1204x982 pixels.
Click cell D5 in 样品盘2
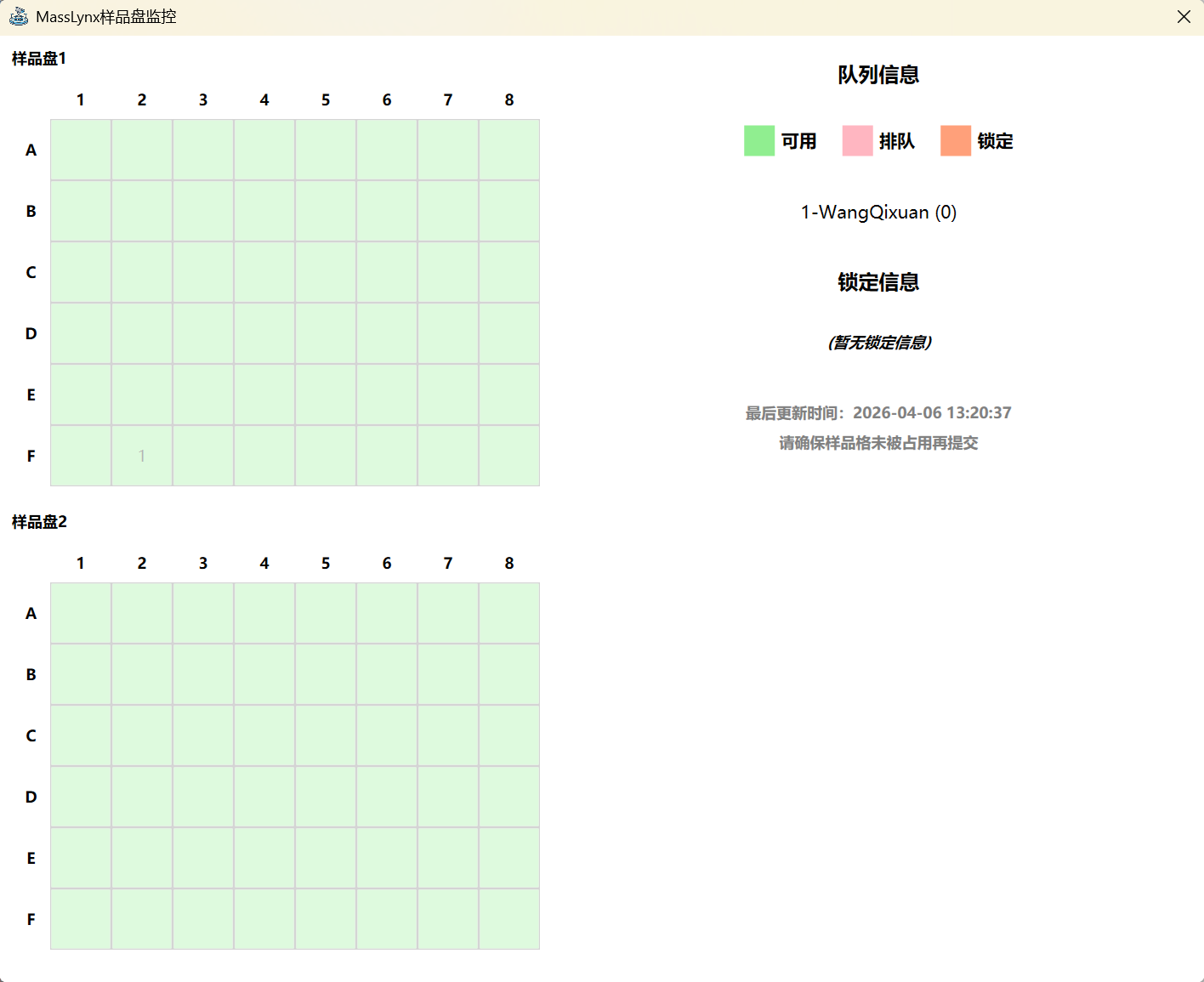[x=326, y=797]
